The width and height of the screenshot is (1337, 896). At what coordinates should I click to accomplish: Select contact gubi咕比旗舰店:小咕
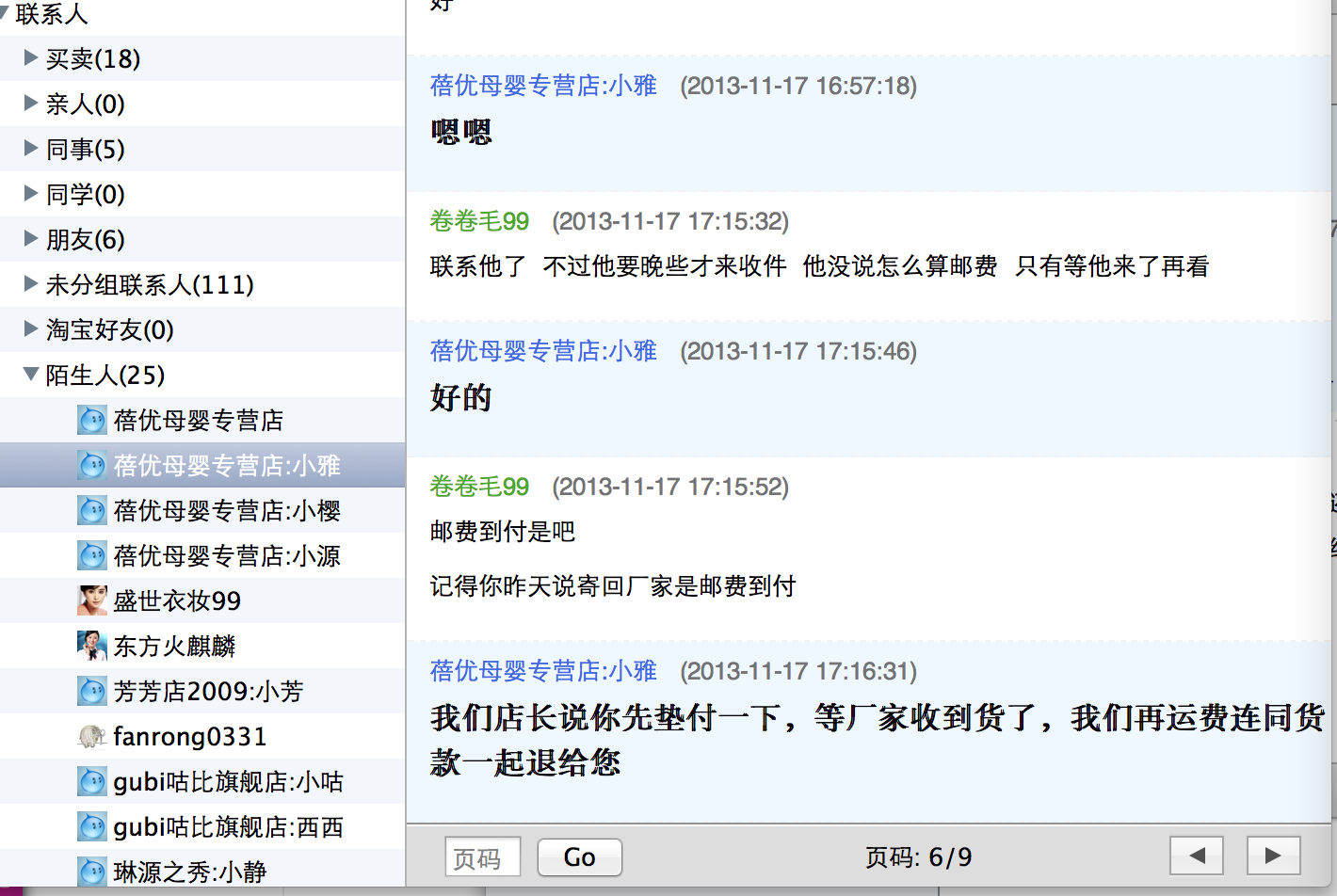[228, 781]
